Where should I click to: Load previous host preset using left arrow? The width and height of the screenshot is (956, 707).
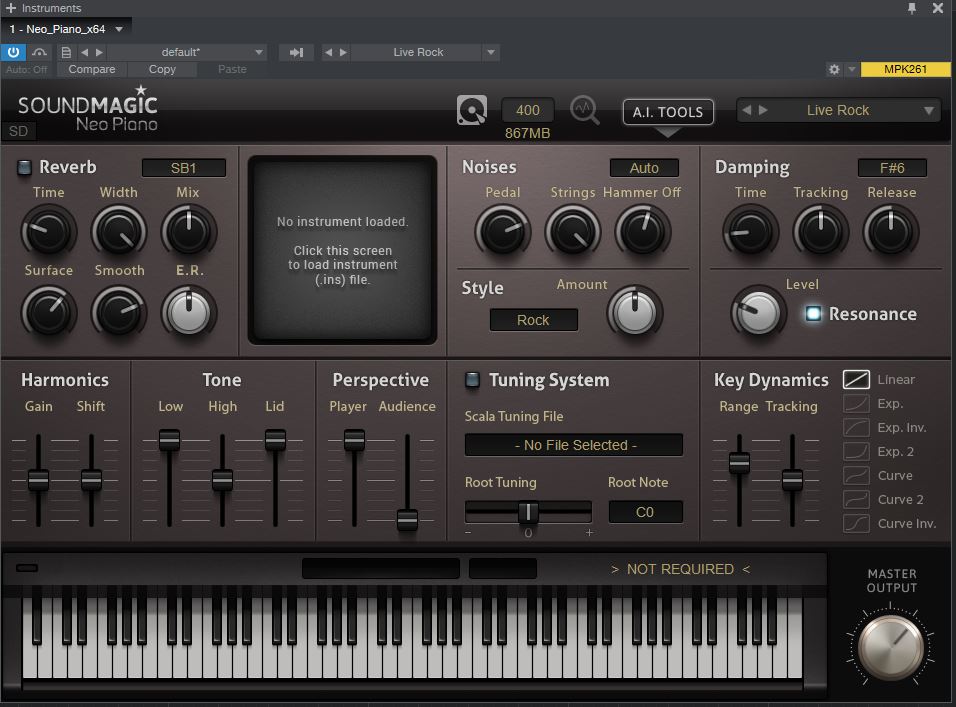click(x=84, y=52)
